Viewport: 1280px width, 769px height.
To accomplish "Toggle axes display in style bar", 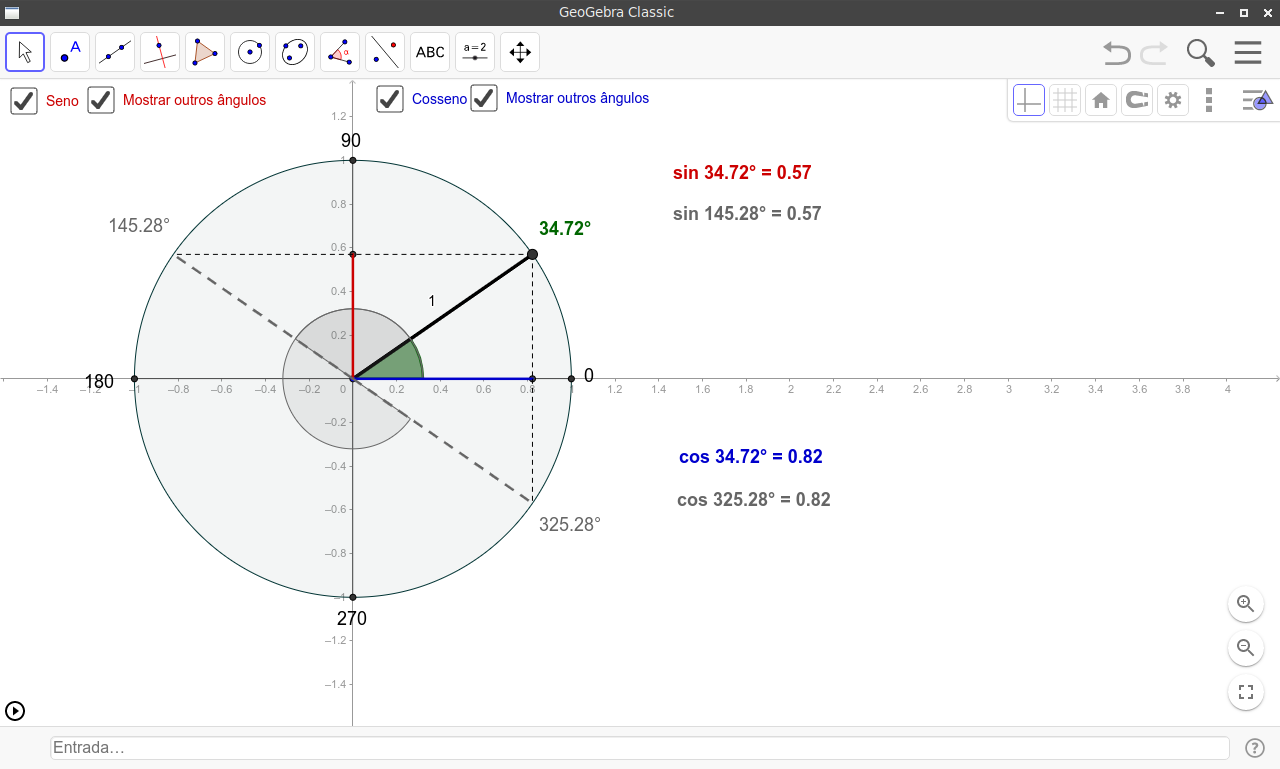I will point(1029,100).
